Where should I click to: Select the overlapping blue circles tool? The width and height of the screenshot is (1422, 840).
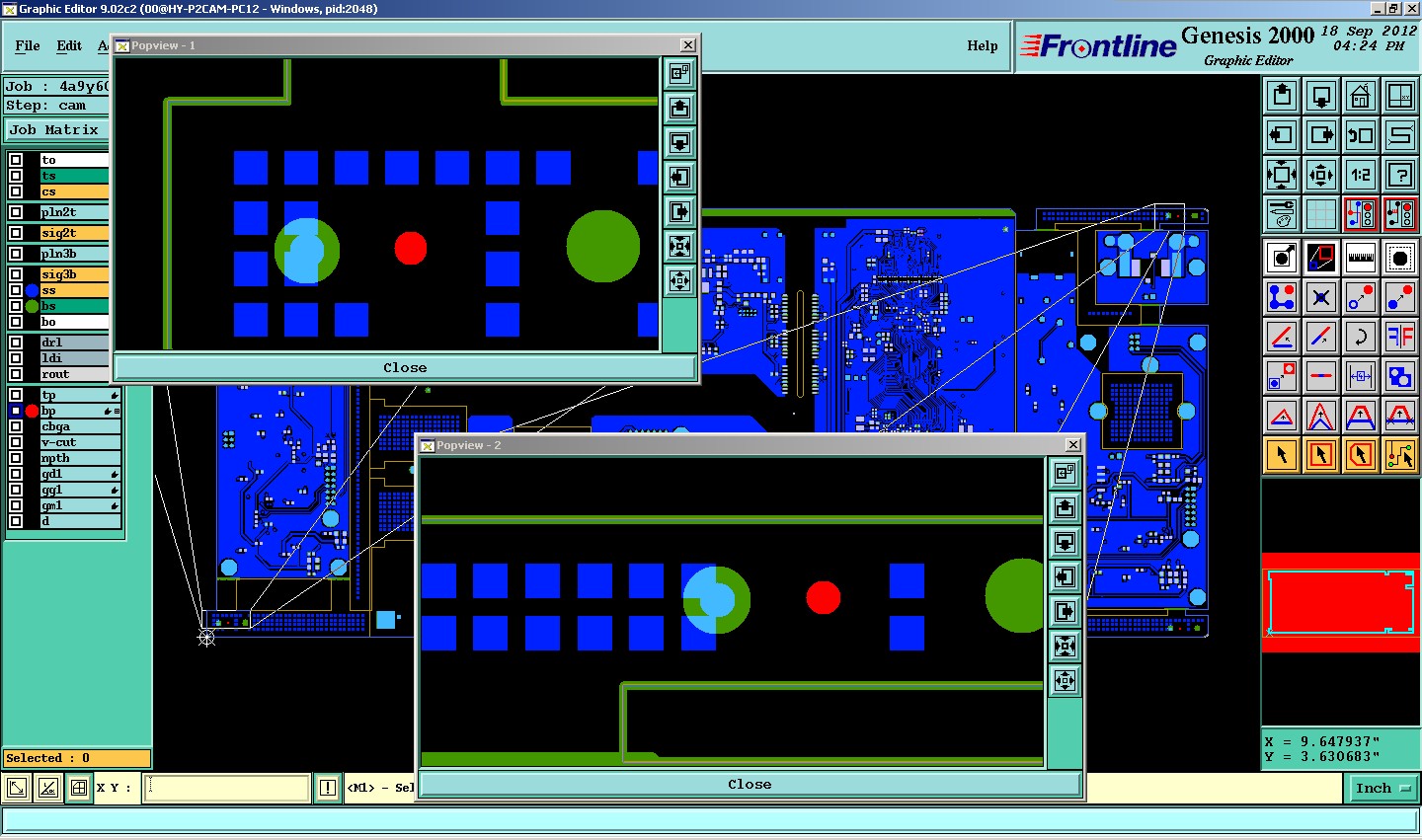click(1400, 376)
